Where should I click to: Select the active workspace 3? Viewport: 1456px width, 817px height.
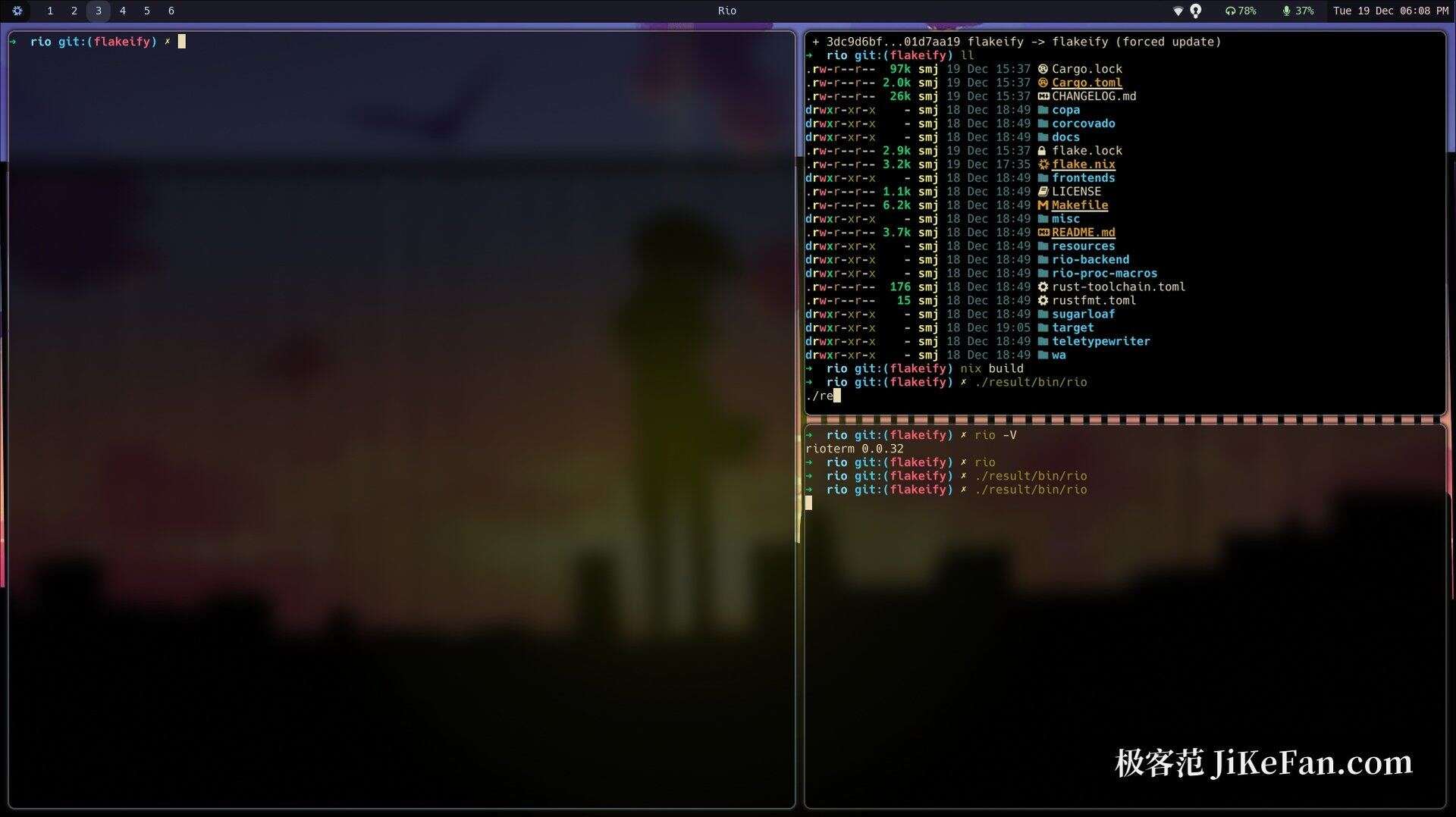click(x=99, y=11)
